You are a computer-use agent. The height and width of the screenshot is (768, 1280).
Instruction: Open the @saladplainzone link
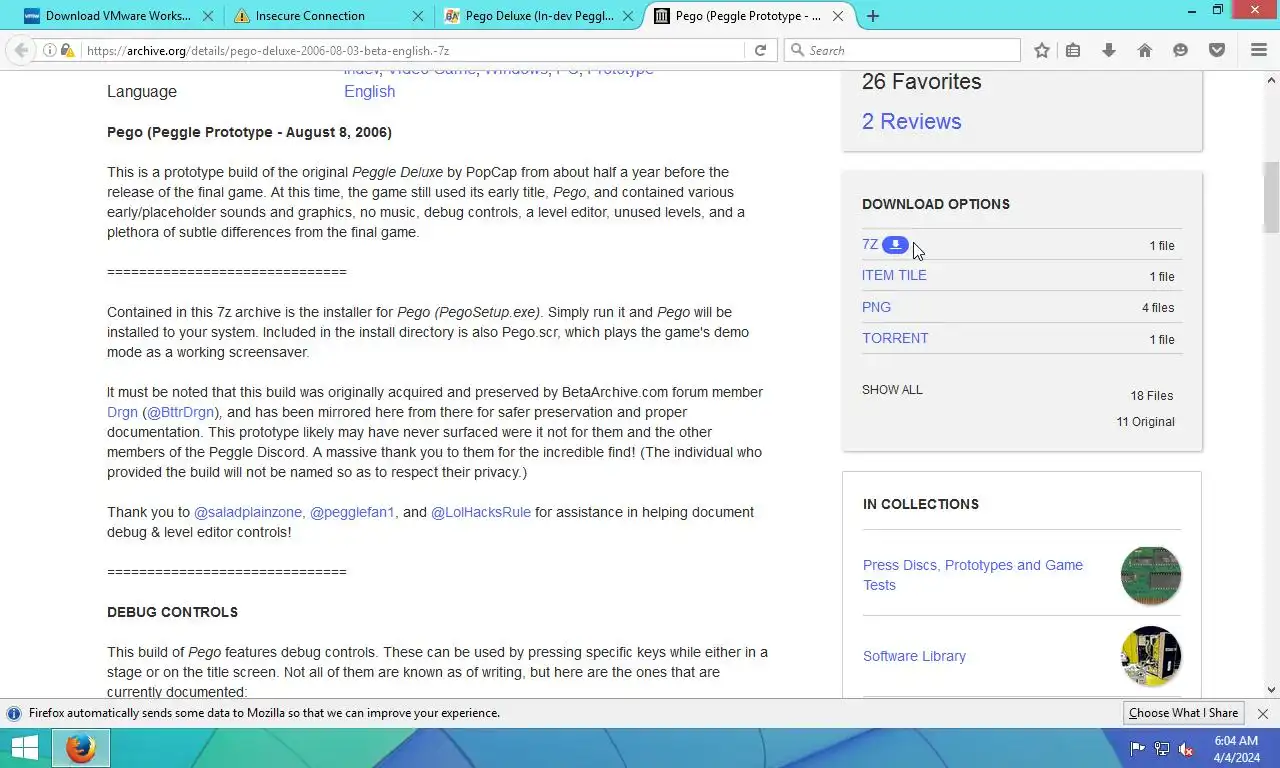point(248,512)
